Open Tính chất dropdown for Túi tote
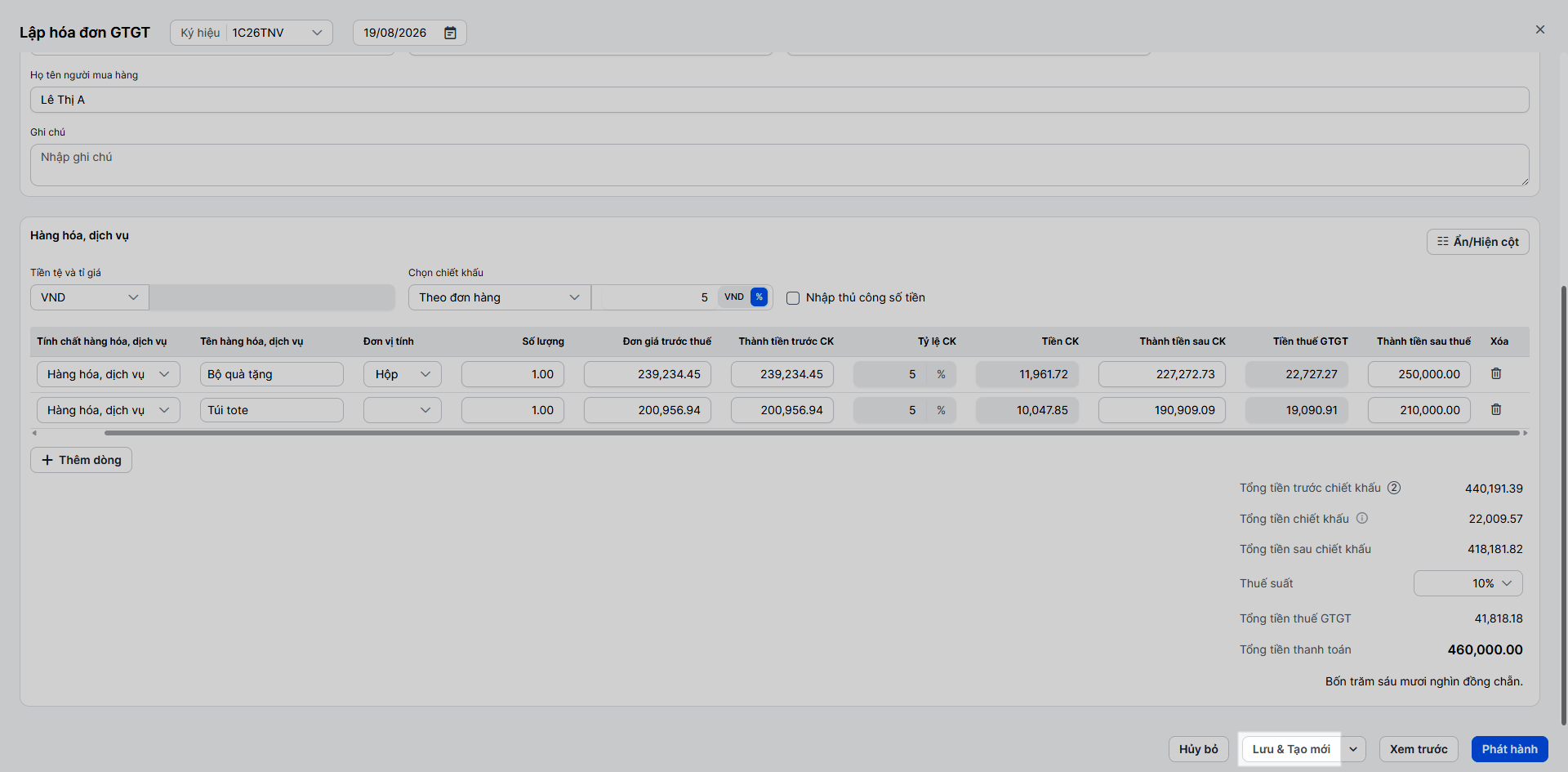Screen dimensions: 1568x772 (109, 410)
